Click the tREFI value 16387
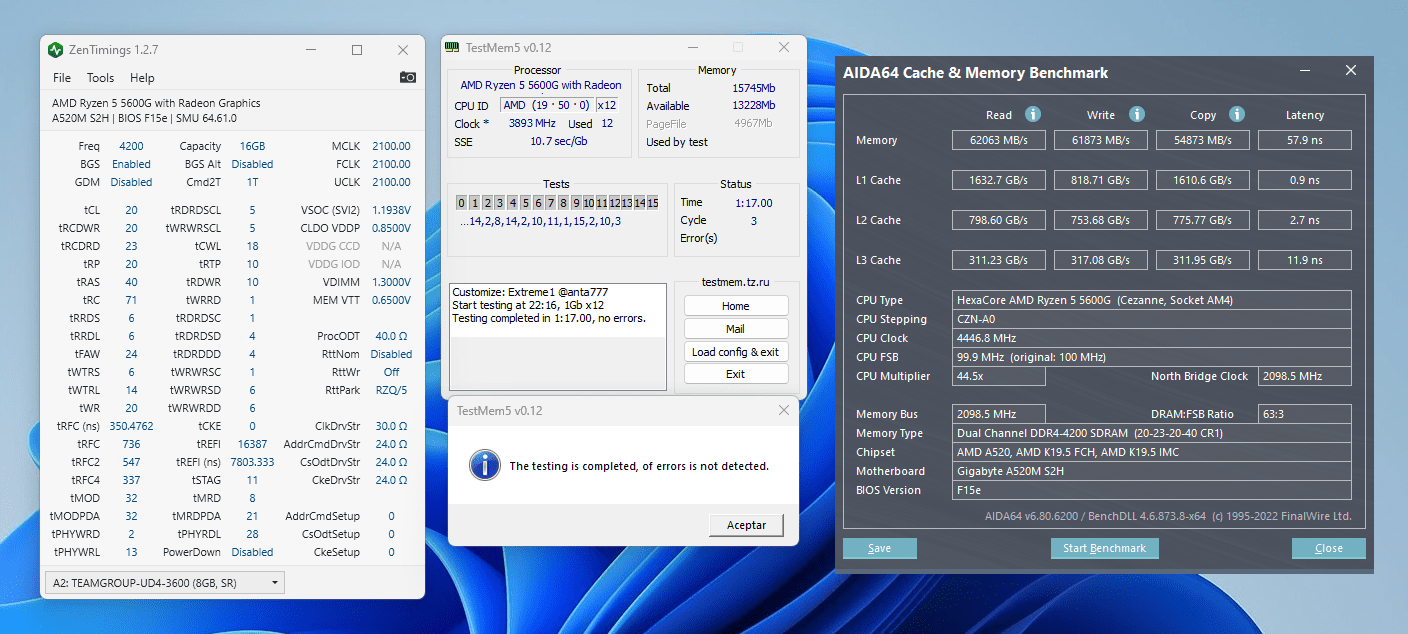 tap(252, 444)
